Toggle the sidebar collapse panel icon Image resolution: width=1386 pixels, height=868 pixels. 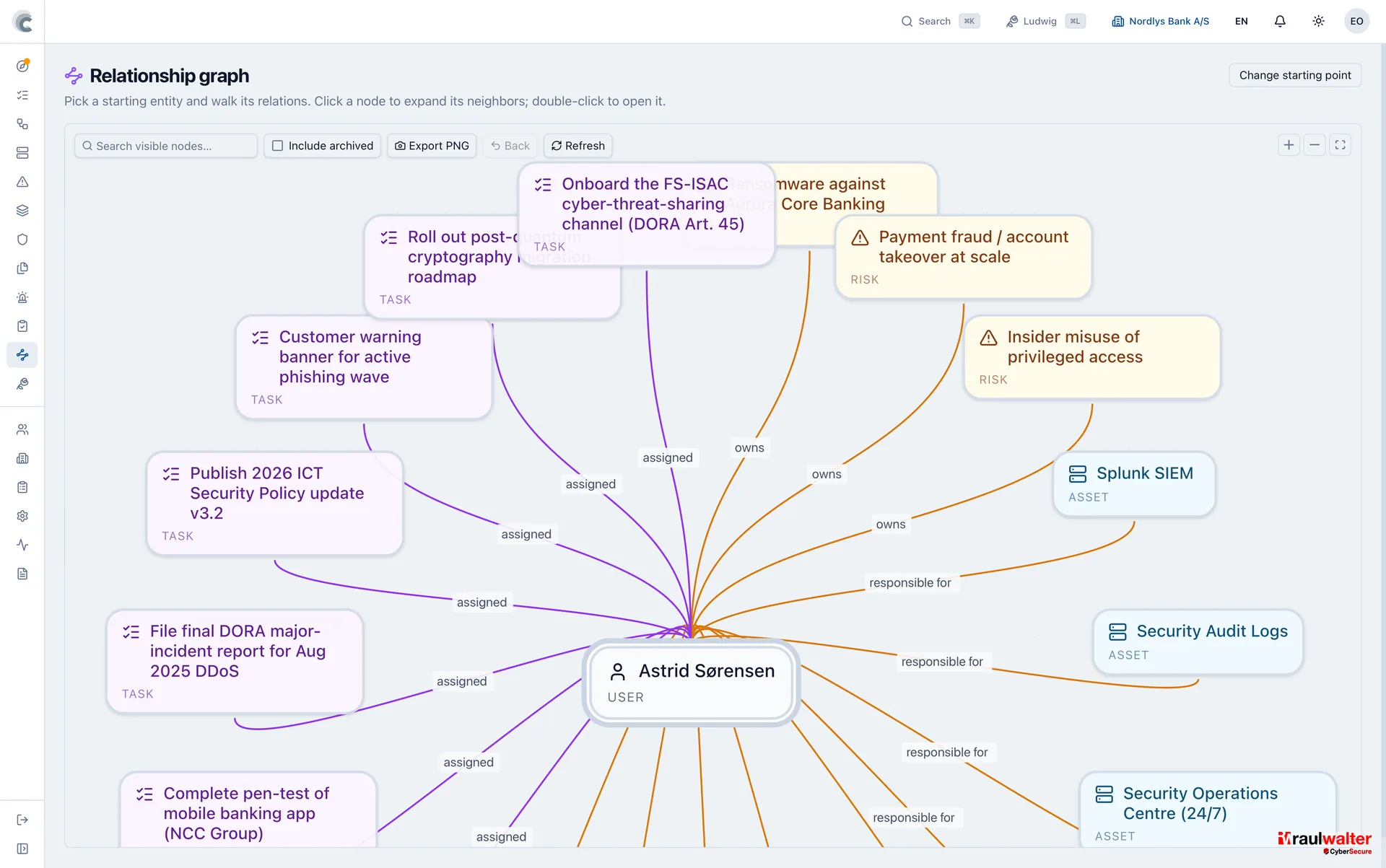tap(22, 849)
